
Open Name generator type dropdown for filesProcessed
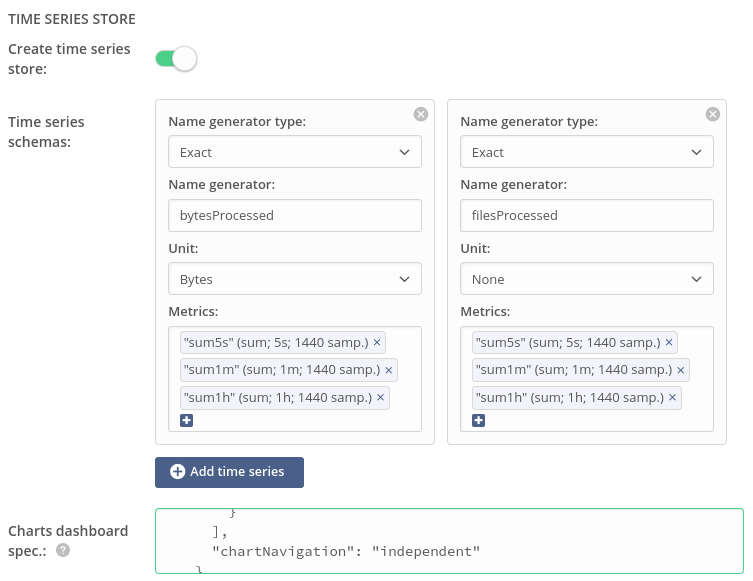click(x=587, y=152)
